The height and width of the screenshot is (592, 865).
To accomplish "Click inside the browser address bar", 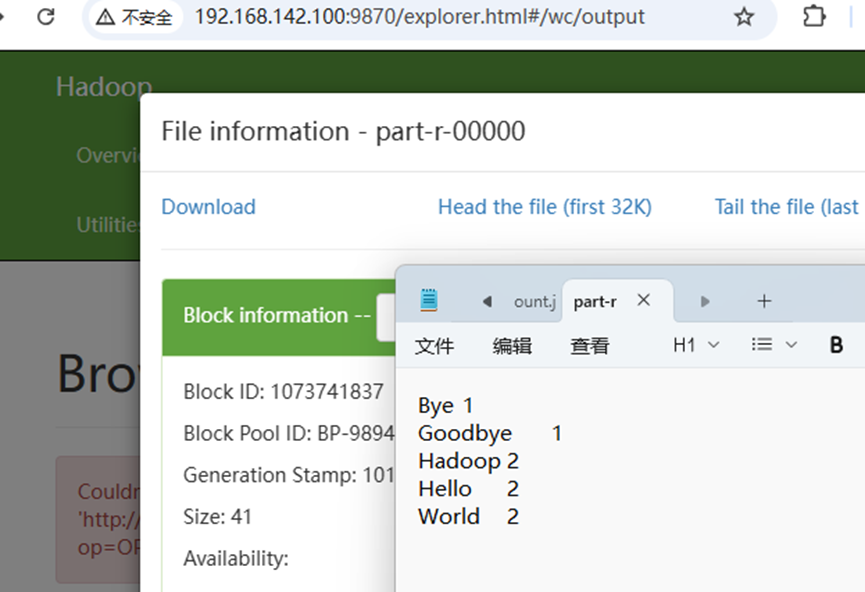I will pyautogui.click(x=420, y=17).
